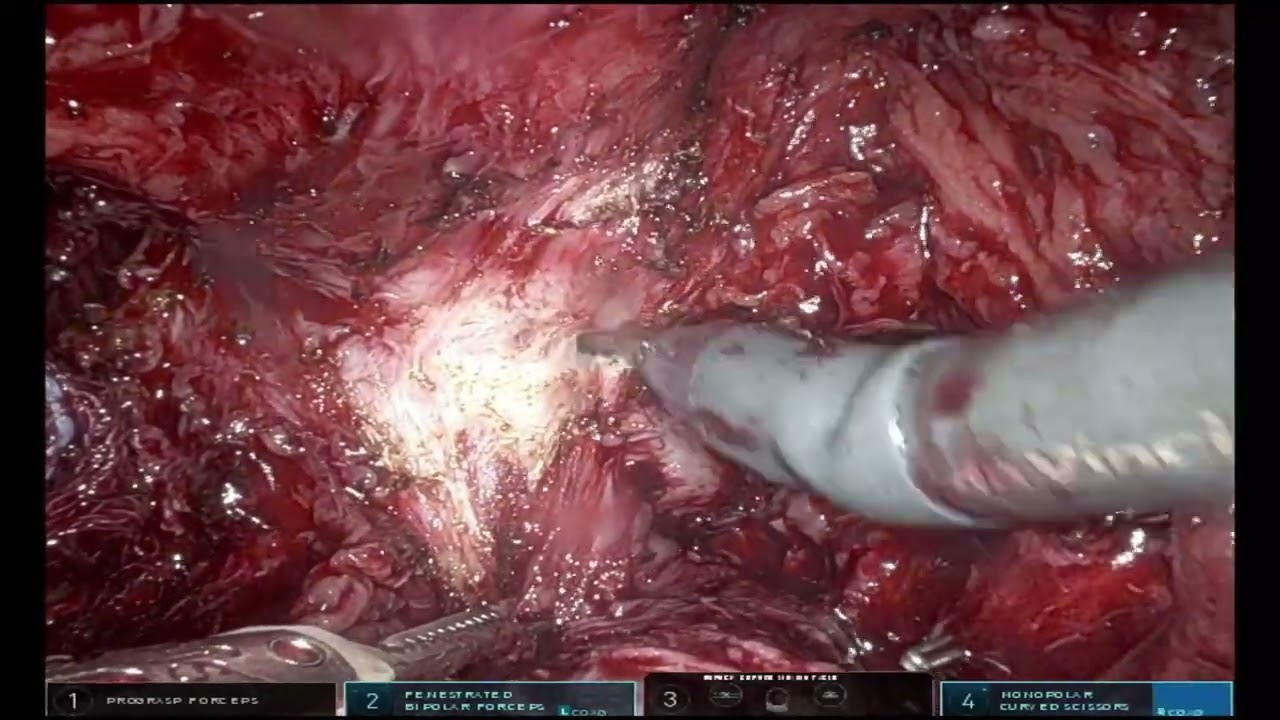Screen dimensions: 1280x720
Task: Click the pointed tip of the curved scissors
Action: click(x=586, y=342)
